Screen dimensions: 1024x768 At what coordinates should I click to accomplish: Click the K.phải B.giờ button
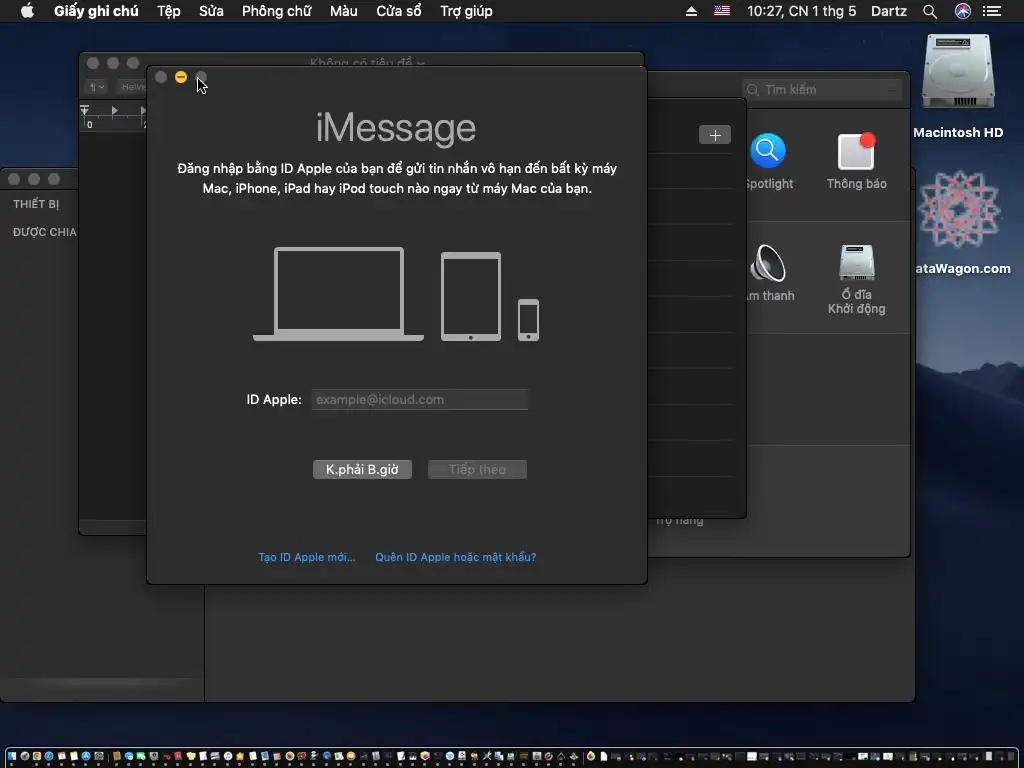click(x=362, y=470)
